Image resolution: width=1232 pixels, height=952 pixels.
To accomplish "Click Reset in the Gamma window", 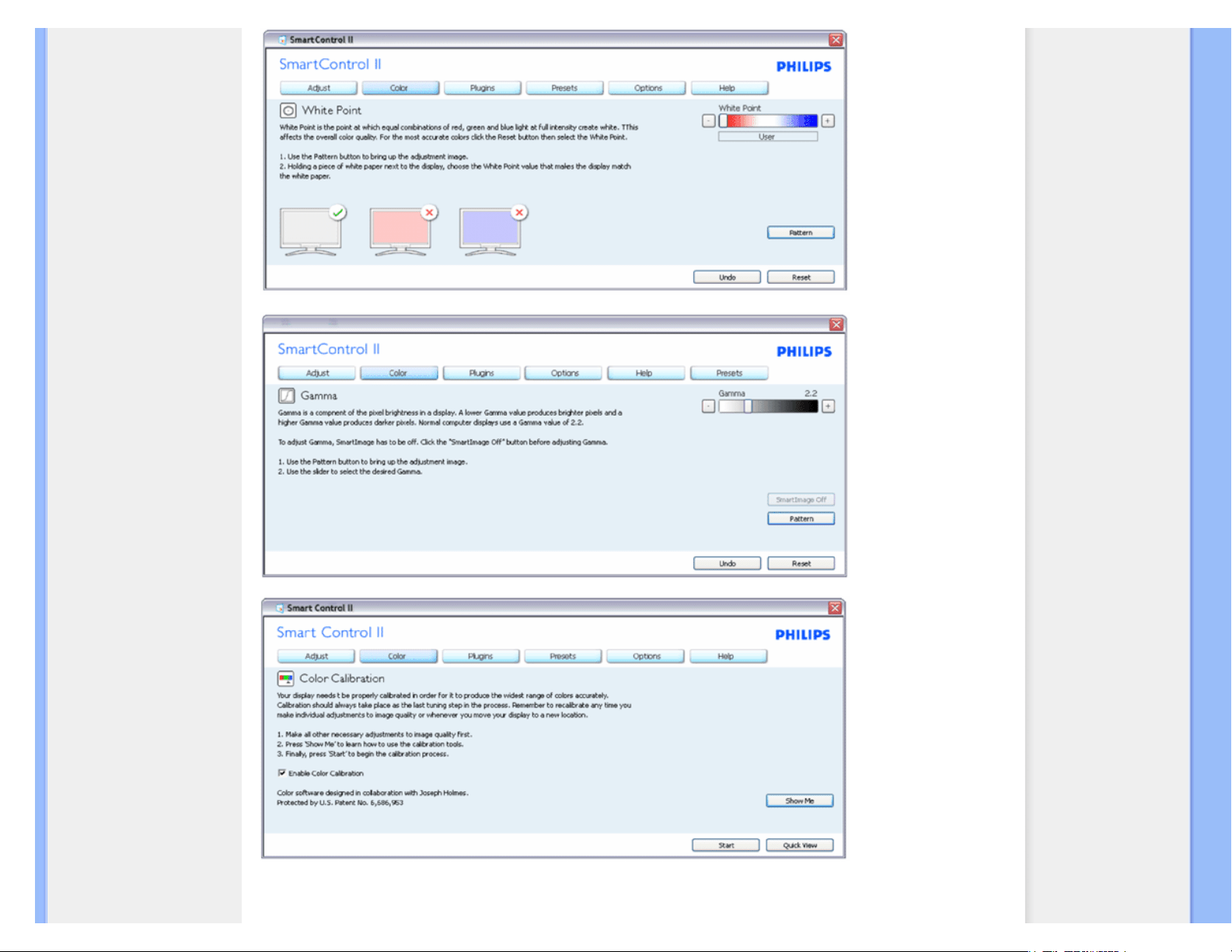I will pos(801,563).
